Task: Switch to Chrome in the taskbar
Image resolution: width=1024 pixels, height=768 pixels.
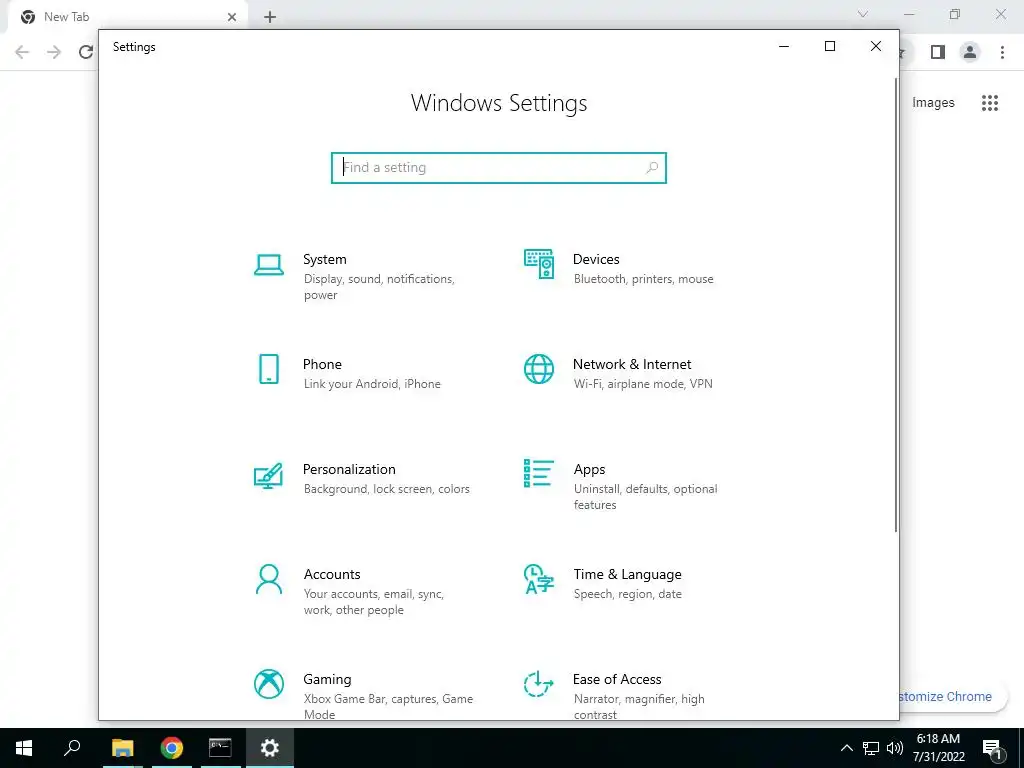Action: pos(172,748)
